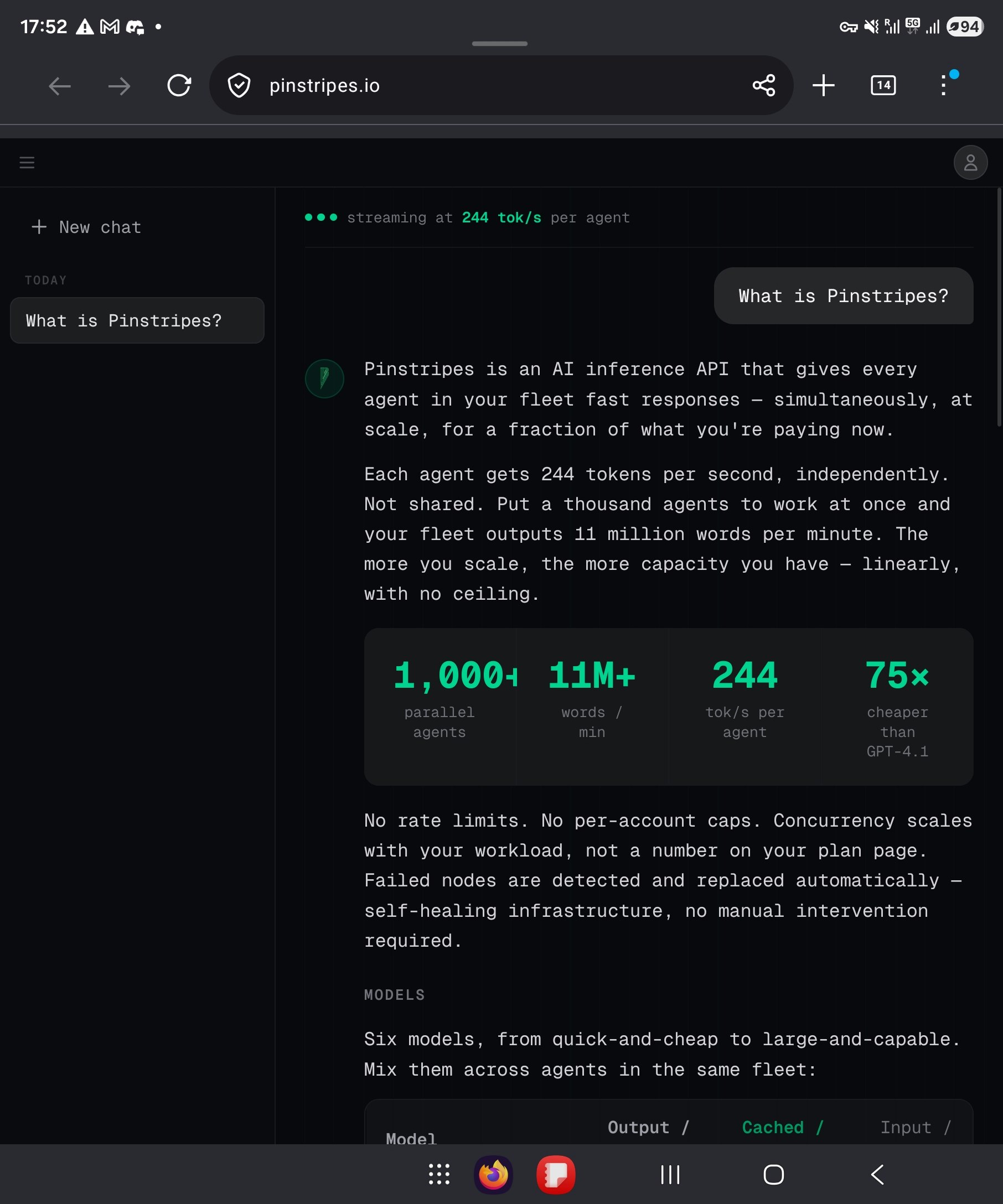The image size is (1003, 1204).
Task: Click the 'Cached /' table column header
Action: [x=782, y=1127]
